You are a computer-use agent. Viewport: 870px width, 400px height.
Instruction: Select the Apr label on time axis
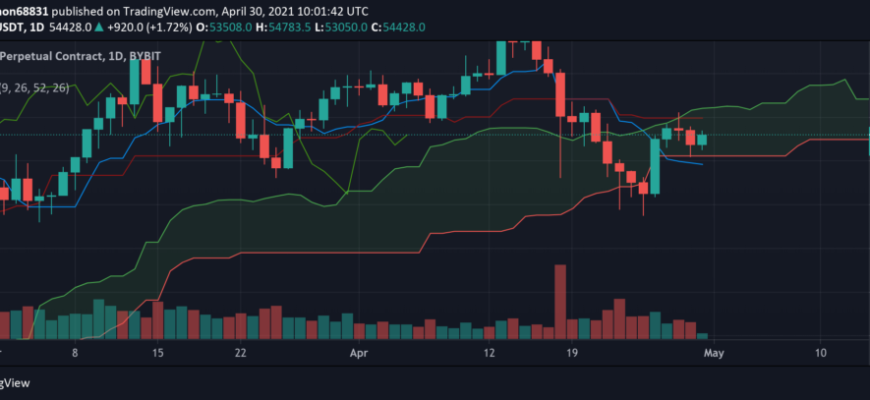click(359, 353)
